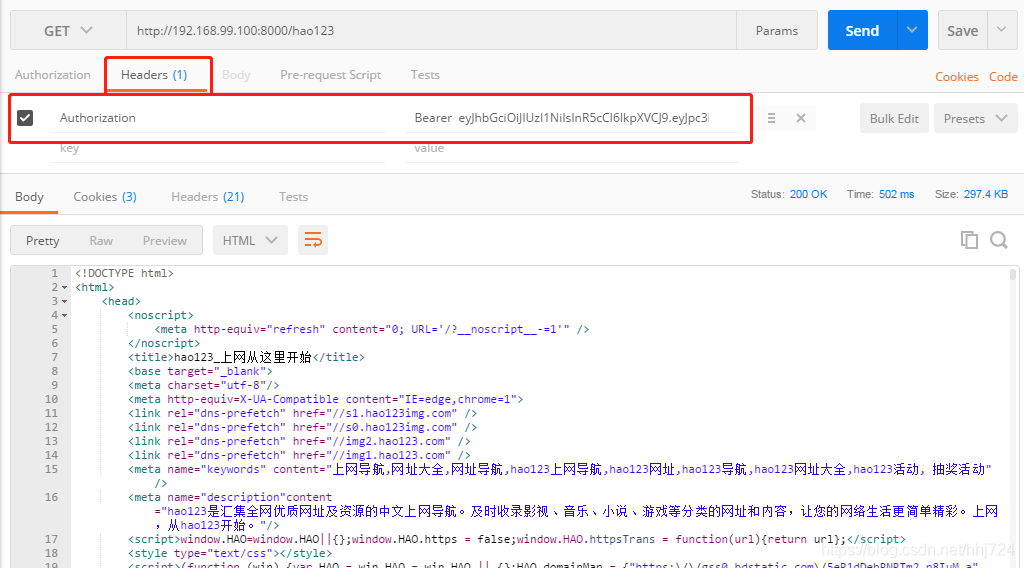
Task: Edit the Authorization header key
Action: [217, 118]
